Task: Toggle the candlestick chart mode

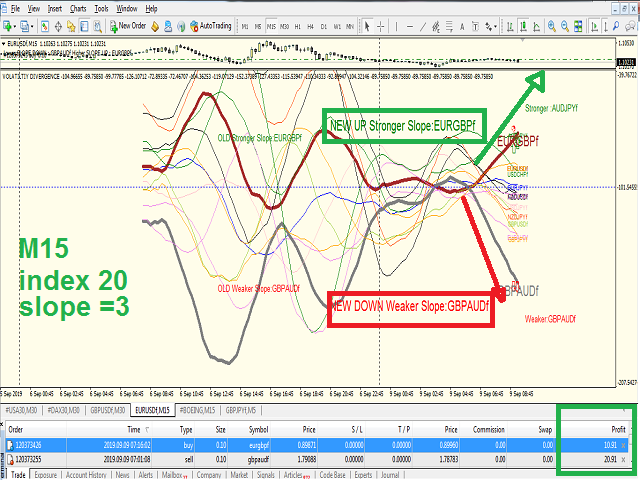Action: click(523, 27)
